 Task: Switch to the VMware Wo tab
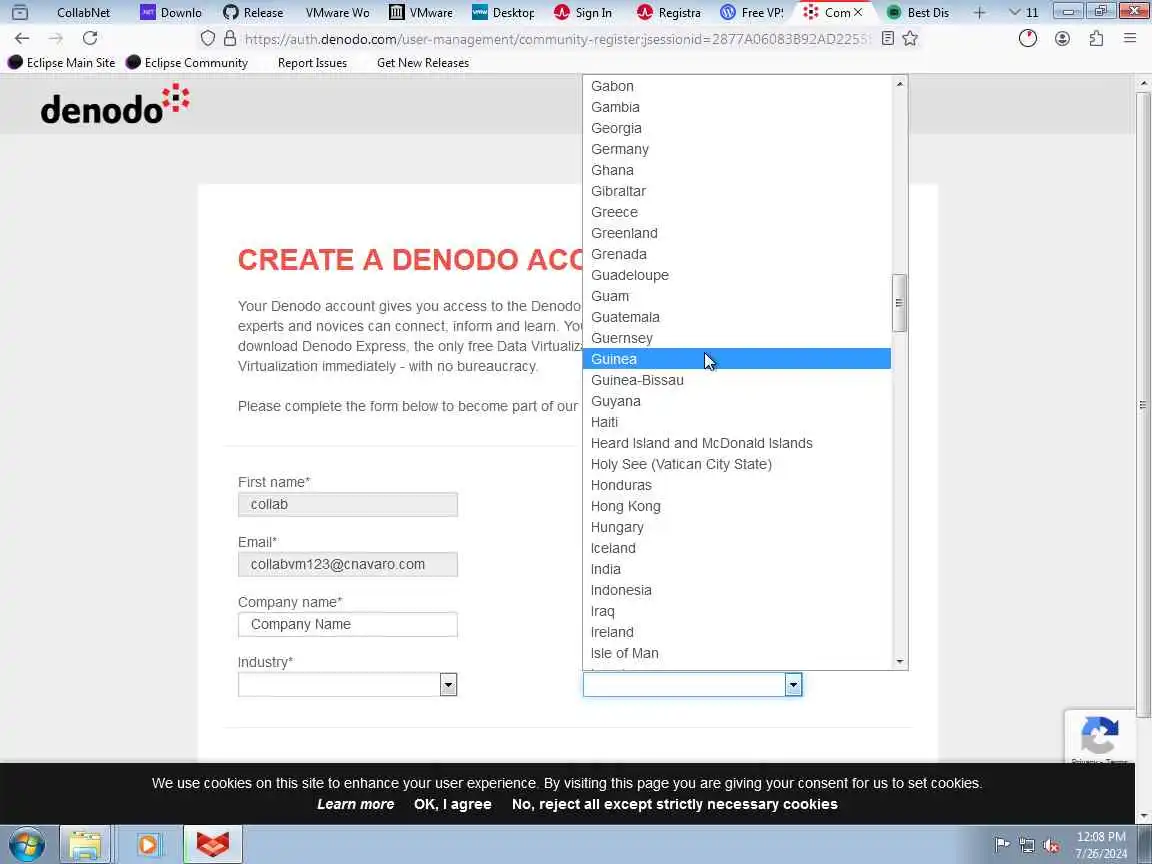[x=337, y=12]
